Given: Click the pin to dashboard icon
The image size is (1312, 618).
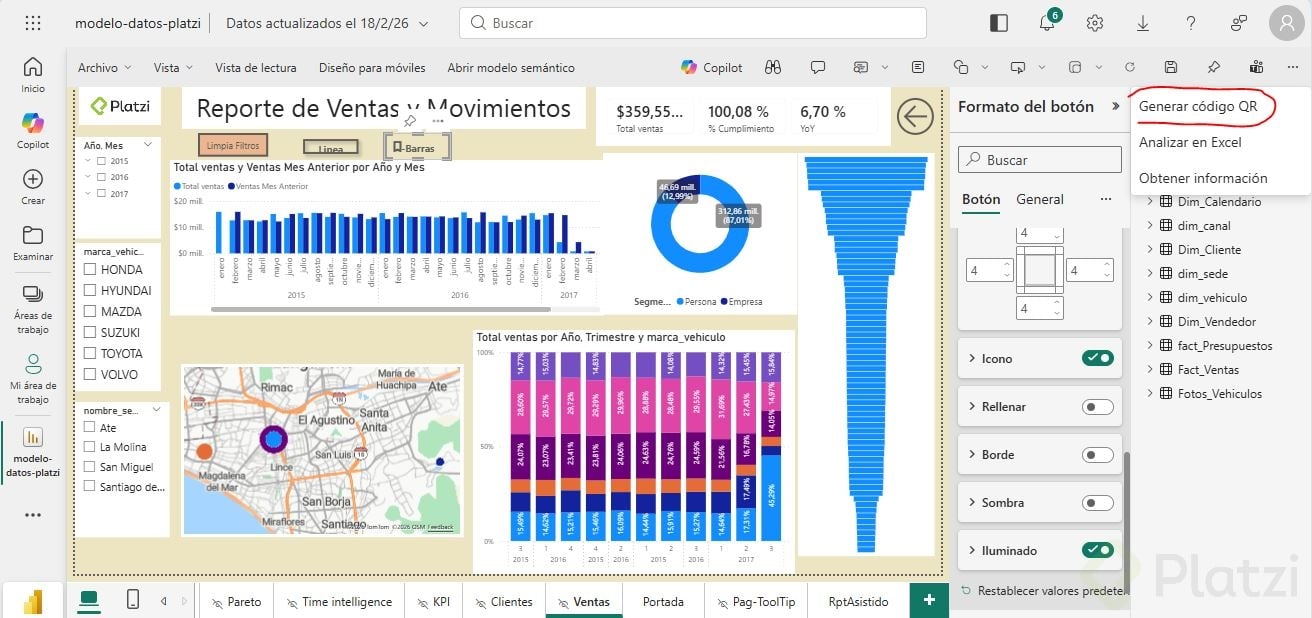Looking at the screenshot, I should coord(1213,67).
